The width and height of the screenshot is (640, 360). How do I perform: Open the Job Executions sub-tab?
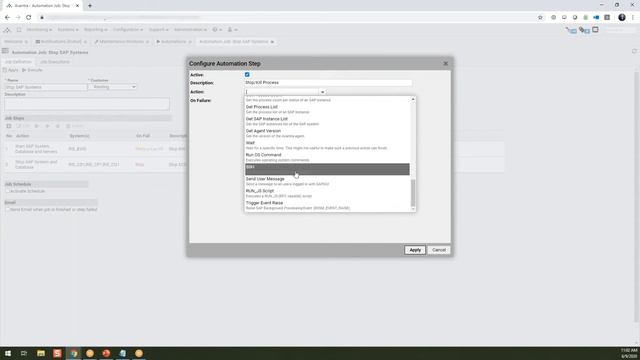(55, 62)
